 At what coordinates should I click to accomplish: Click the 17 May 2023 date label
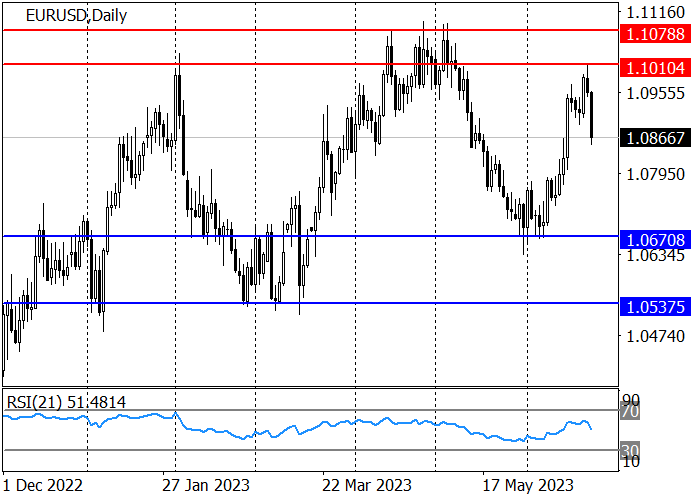tap(528, 485)
